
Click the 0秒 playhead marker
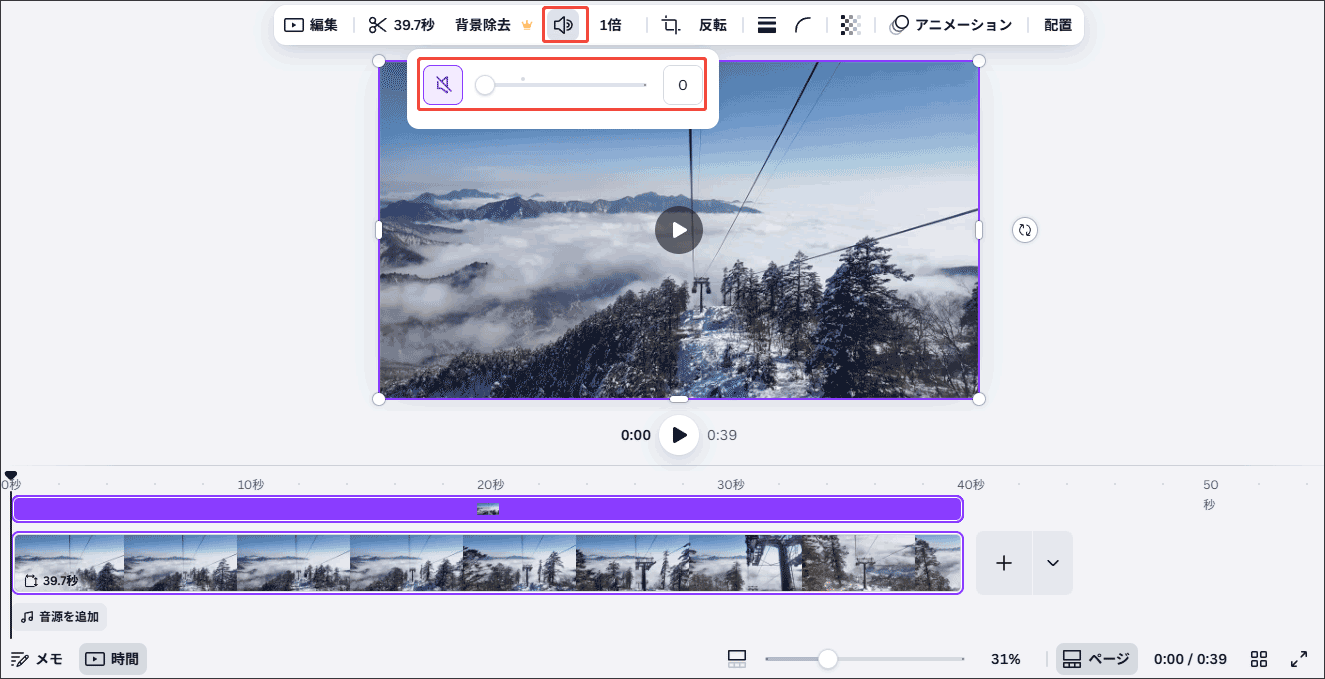point(10,477)
